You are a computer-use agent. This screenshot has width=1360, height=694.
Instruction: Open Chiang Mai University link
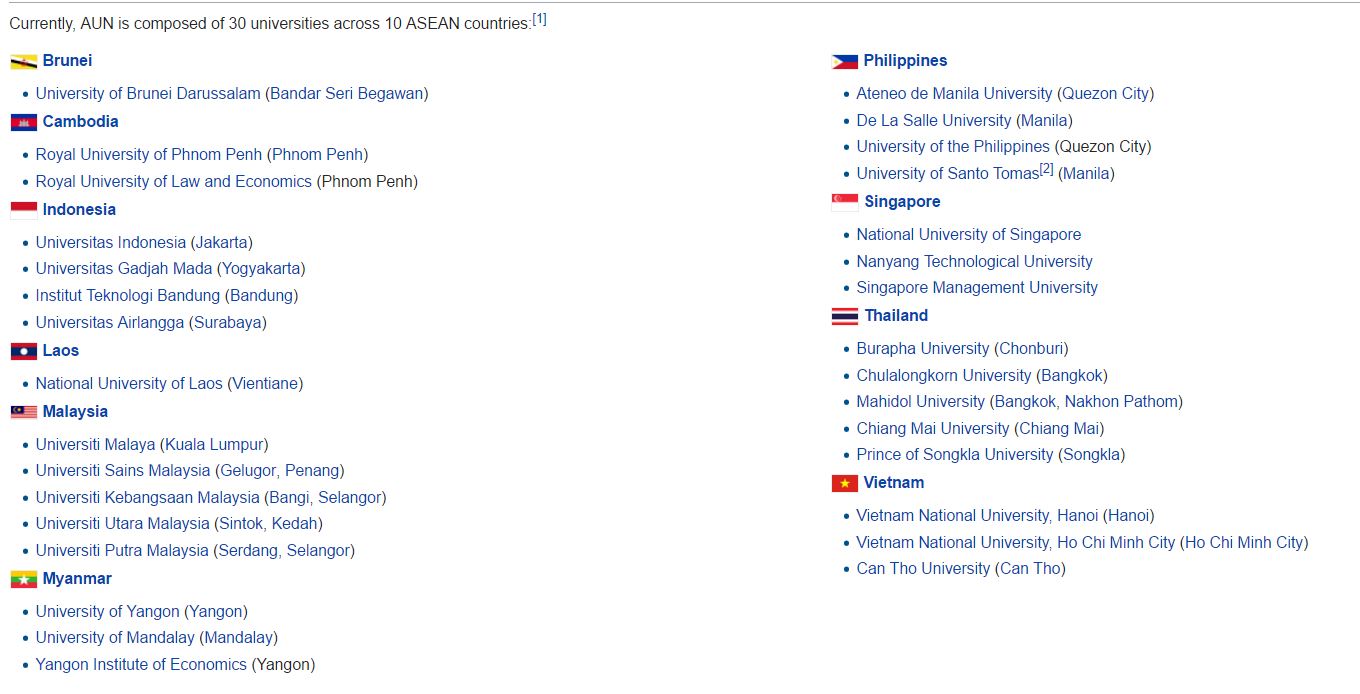pyautogui.click(x=933, y=429)
